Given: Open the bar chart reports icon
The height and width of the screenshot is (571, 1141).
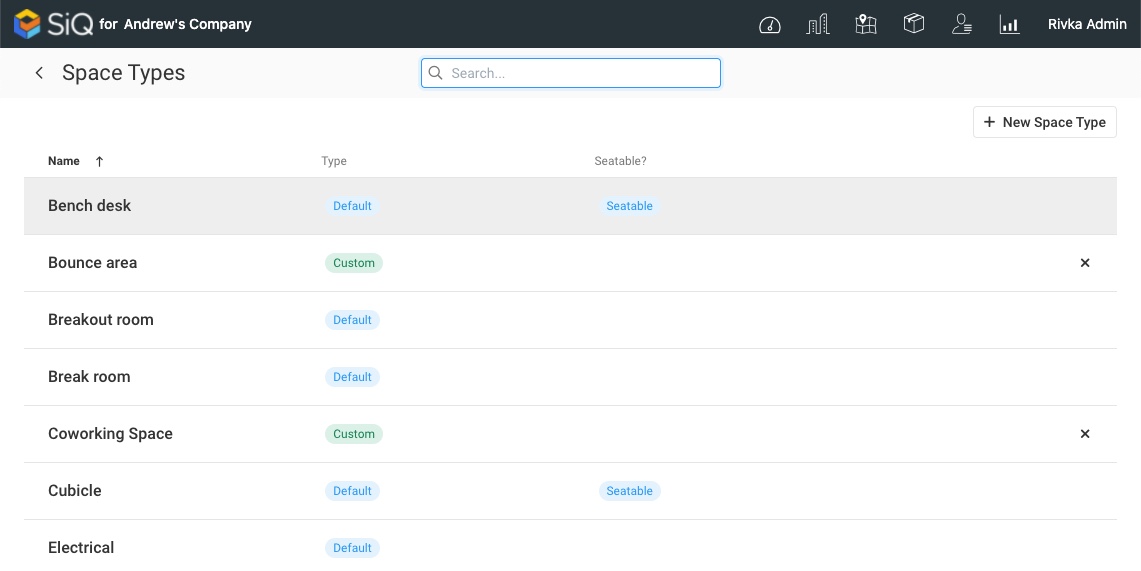Looking at the screenshot, I should click(x=1009, y=25).
